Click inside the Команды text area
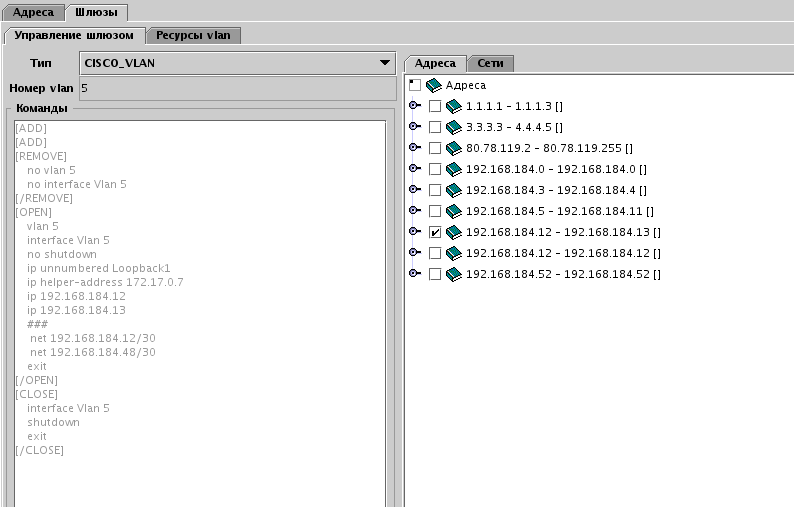The width and height of the screenshot is (794, 507). pos(200,300)
